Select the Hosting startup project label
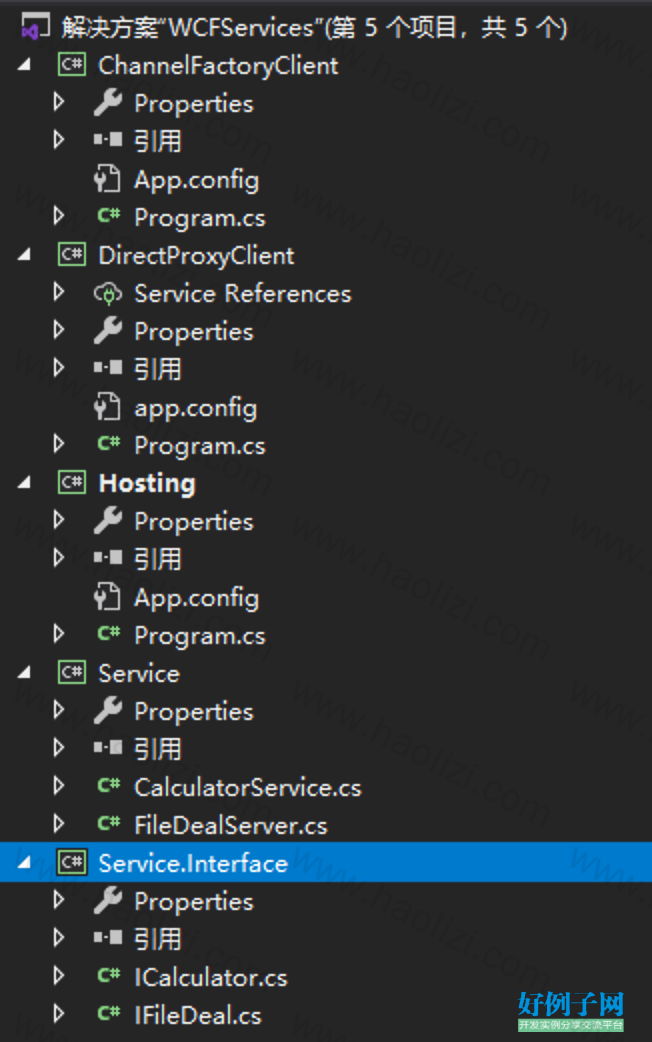This screenshot has height=1042, width=652. pos(147,484)
